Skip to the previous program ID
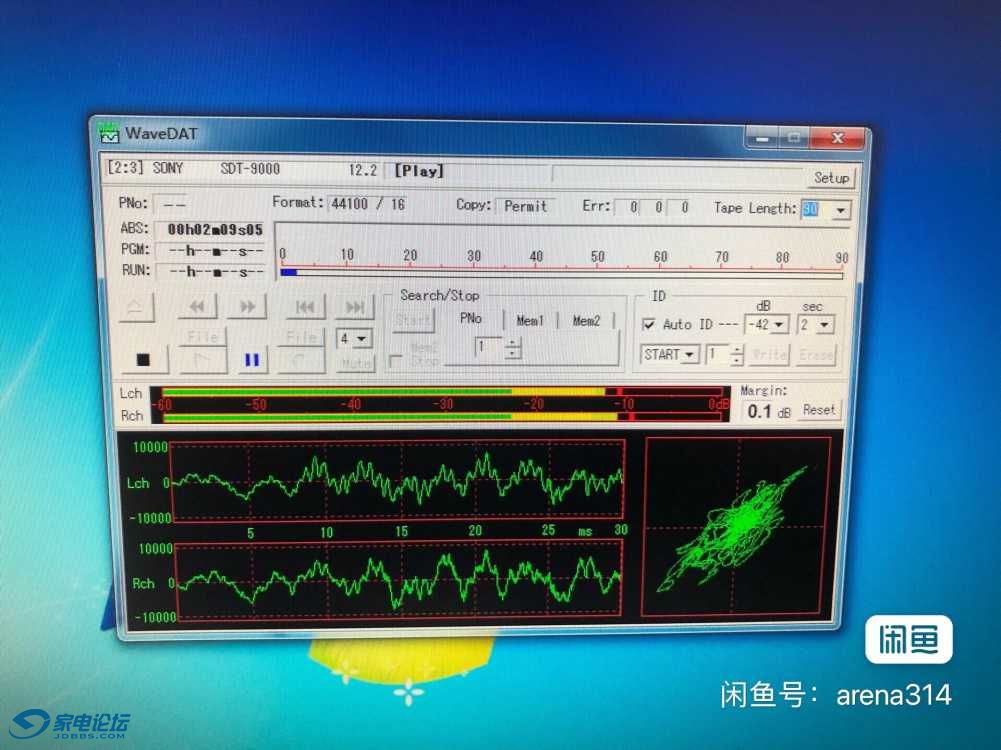Image resolution: width=1001 pixels, height=750 pixels. 305,307
